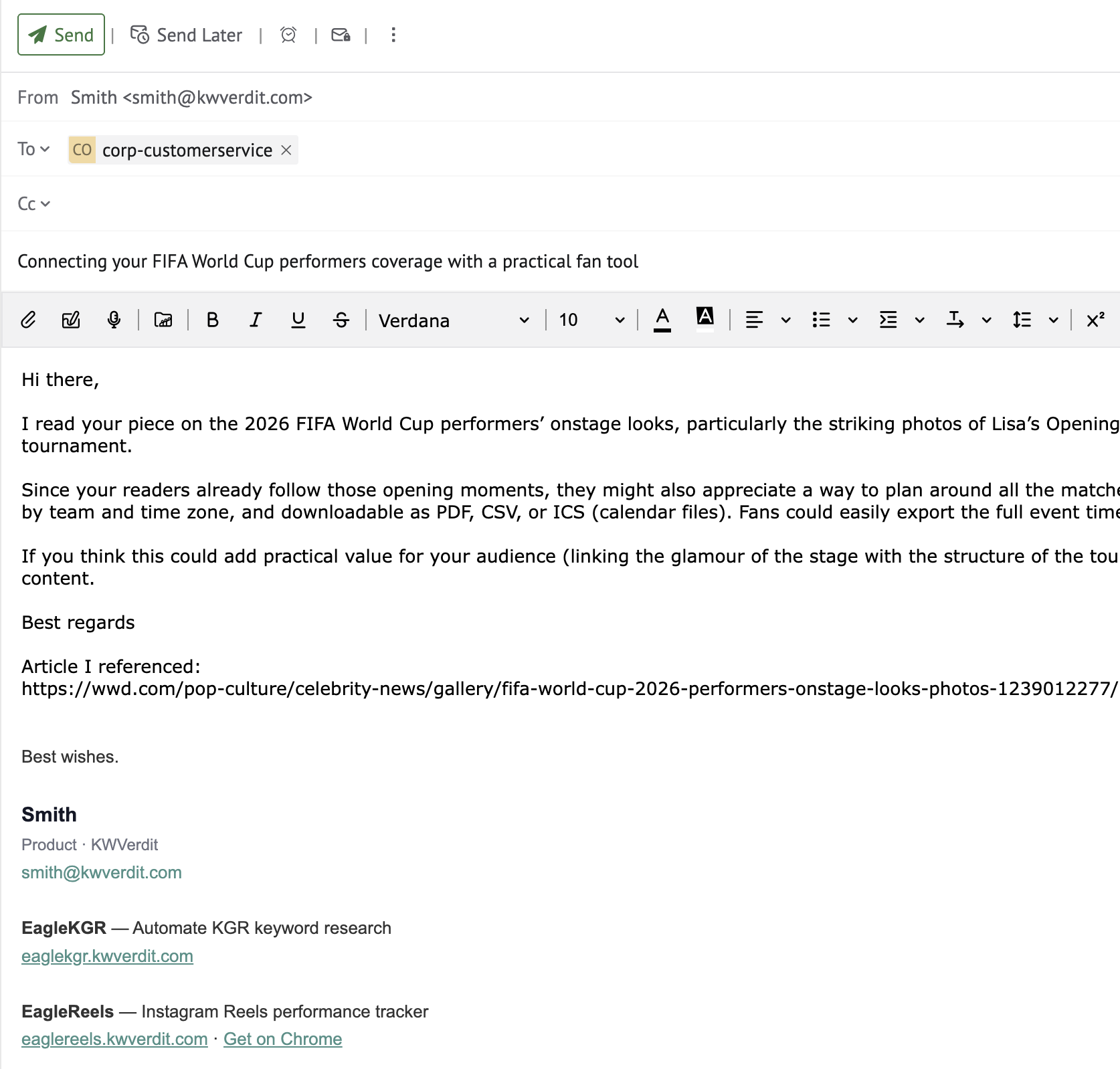Choose the text background highlight color
Image resolution: width=1120 pixels, height=1069 pixels.
click(x=705, y=320)
